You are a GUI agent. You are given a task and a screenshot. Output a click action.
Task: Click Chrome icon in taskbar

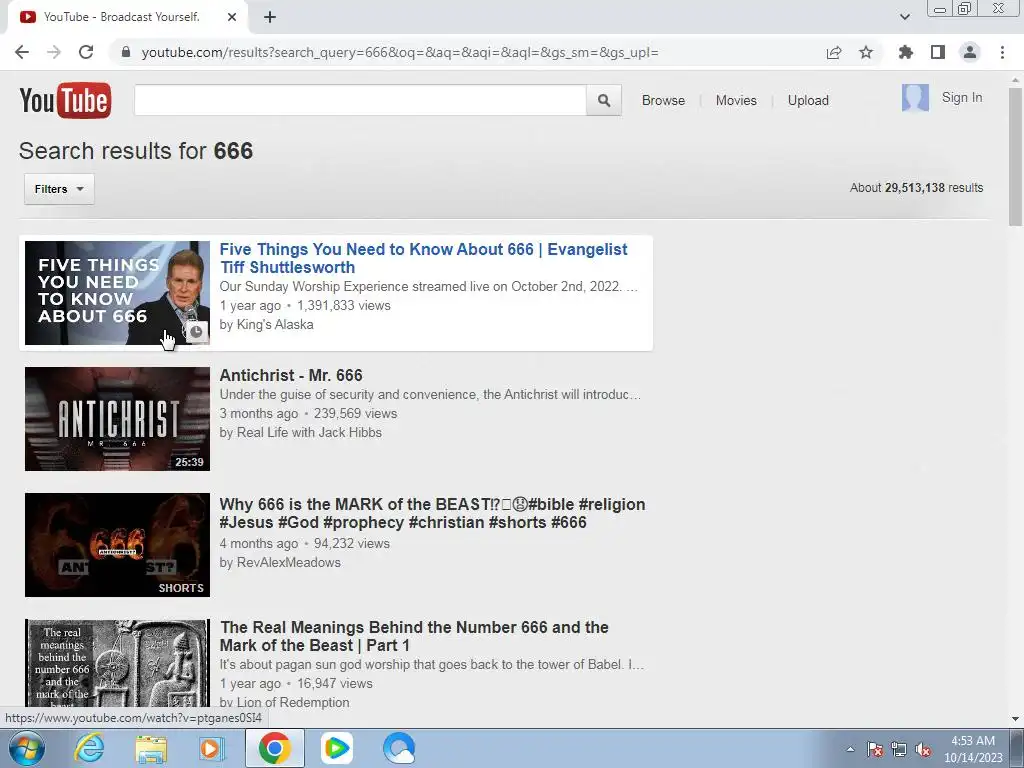click(x=275, y=748)
